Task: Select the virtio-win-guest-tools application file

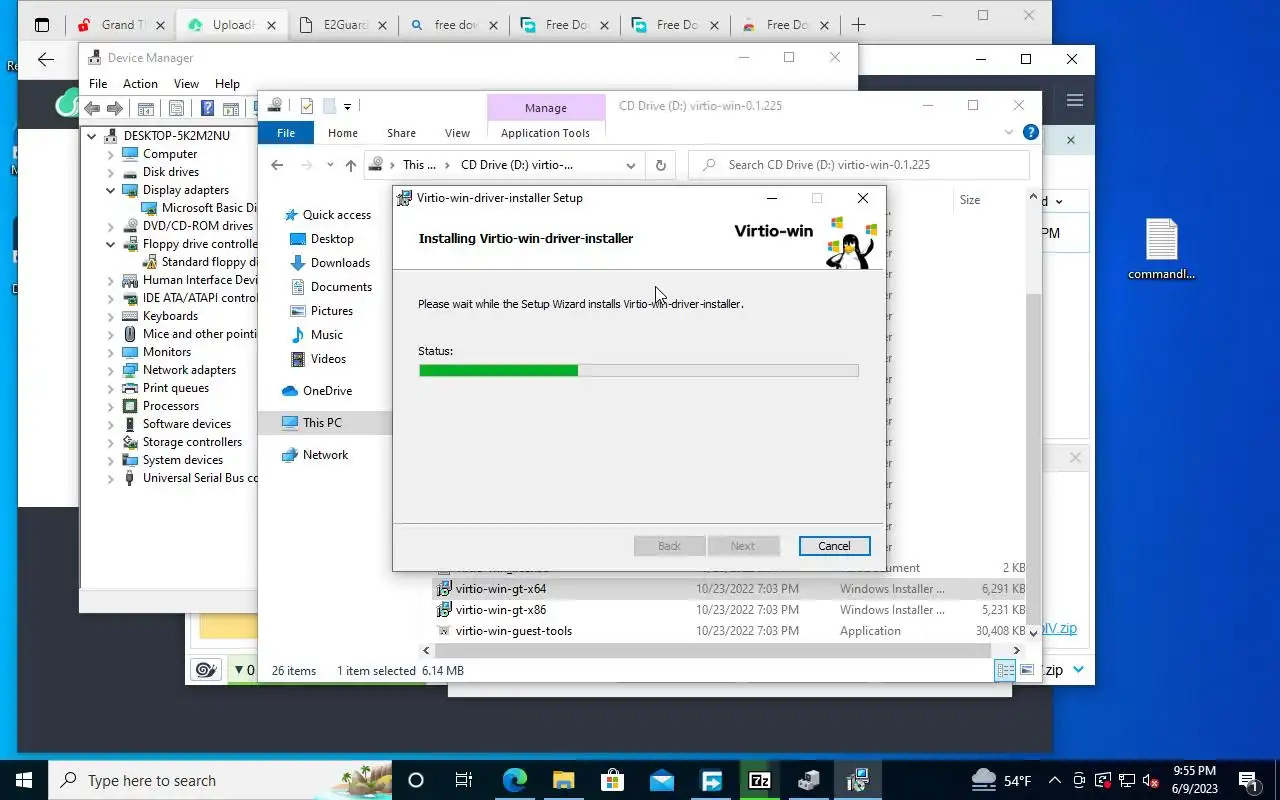Action: [514, 631]
